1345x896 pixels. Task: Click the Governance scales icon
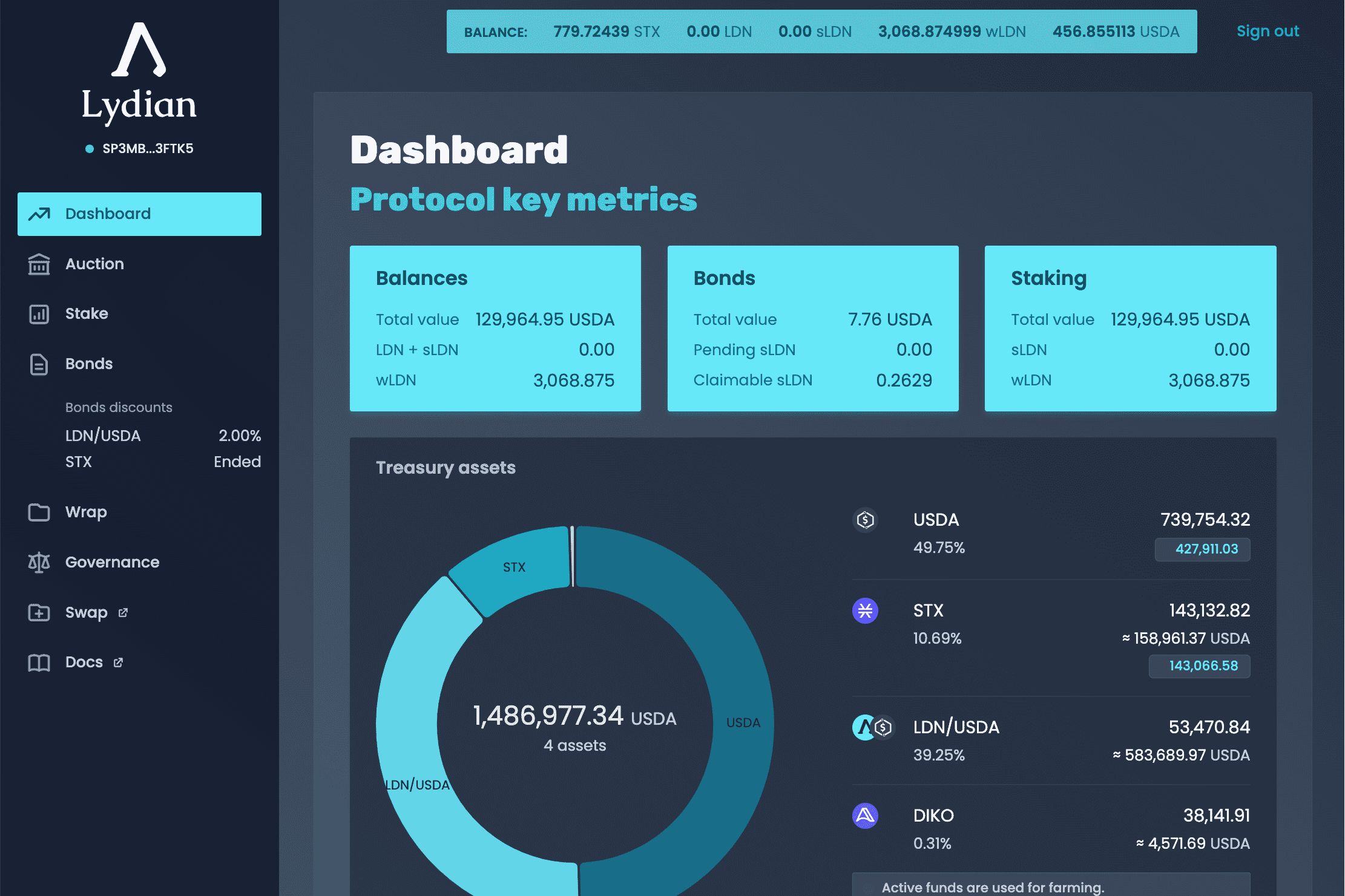(39, 562)
